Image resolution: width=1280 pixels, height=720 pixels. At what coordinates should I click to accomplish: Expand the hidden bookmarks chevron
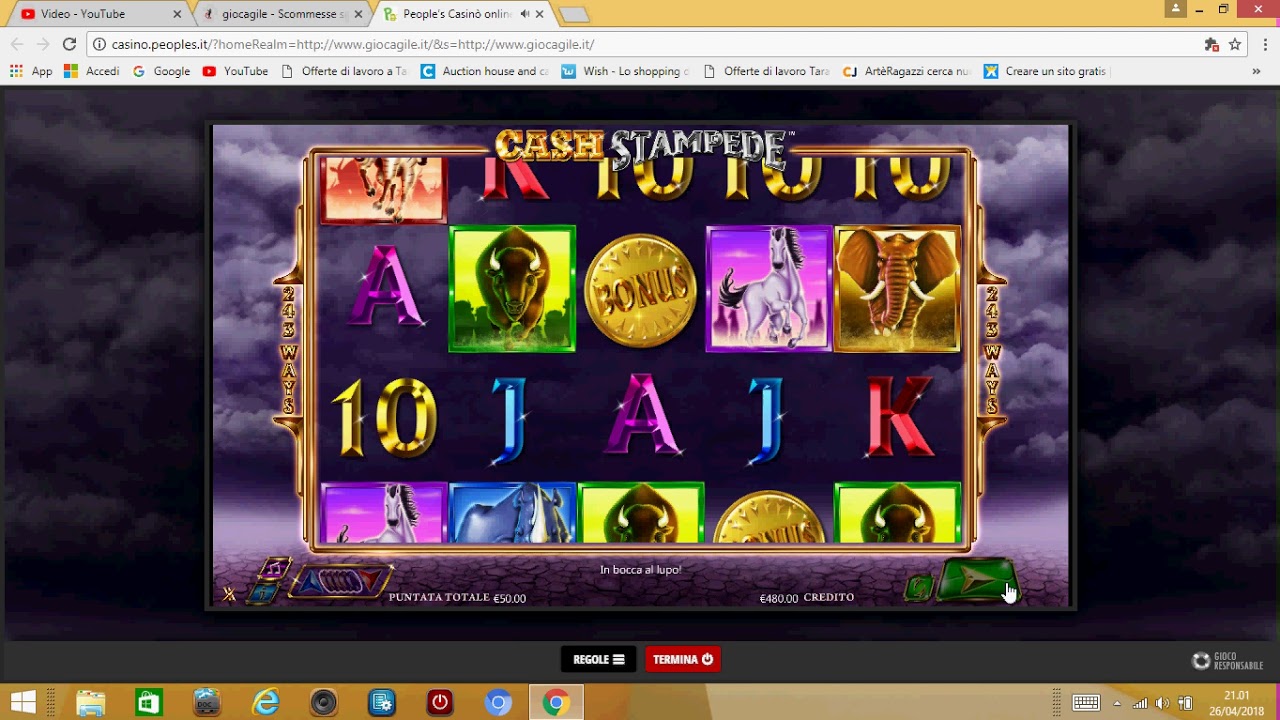pos(1256,71)
